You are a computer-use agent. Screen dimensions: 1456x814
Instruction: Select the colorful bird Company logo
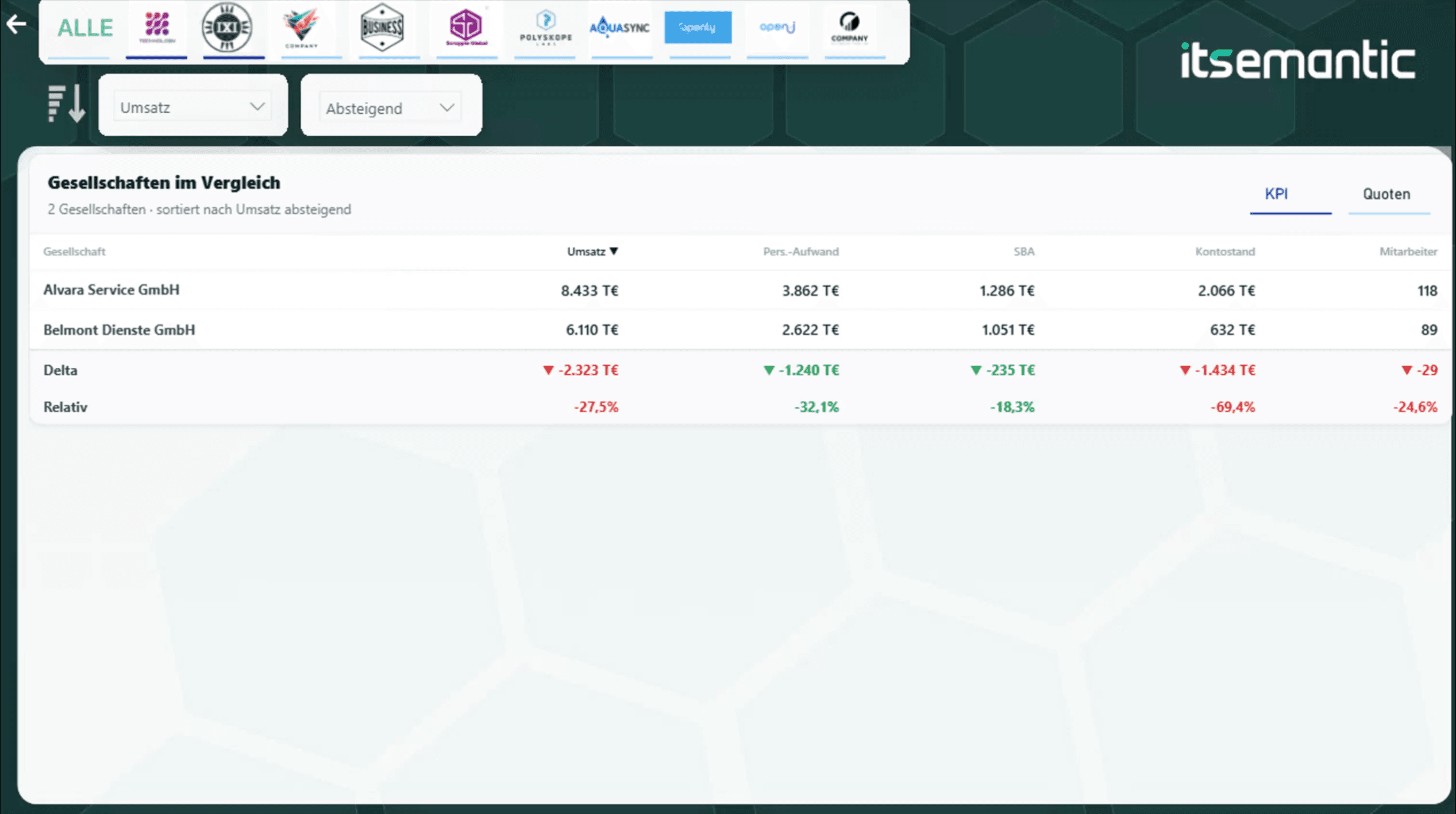coord(301,28)
